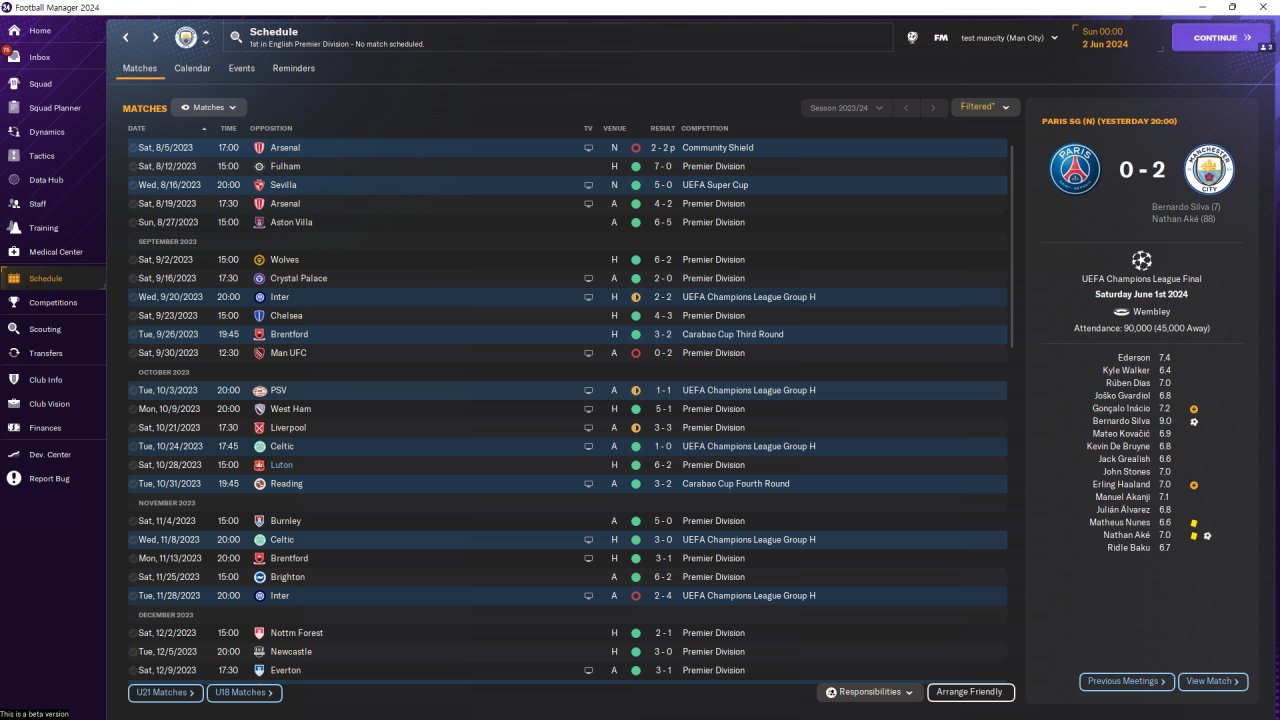The height and width of the screenshot is (720, 1280).
Task: Open U21 Matches
Action: (x=165, y=692)
